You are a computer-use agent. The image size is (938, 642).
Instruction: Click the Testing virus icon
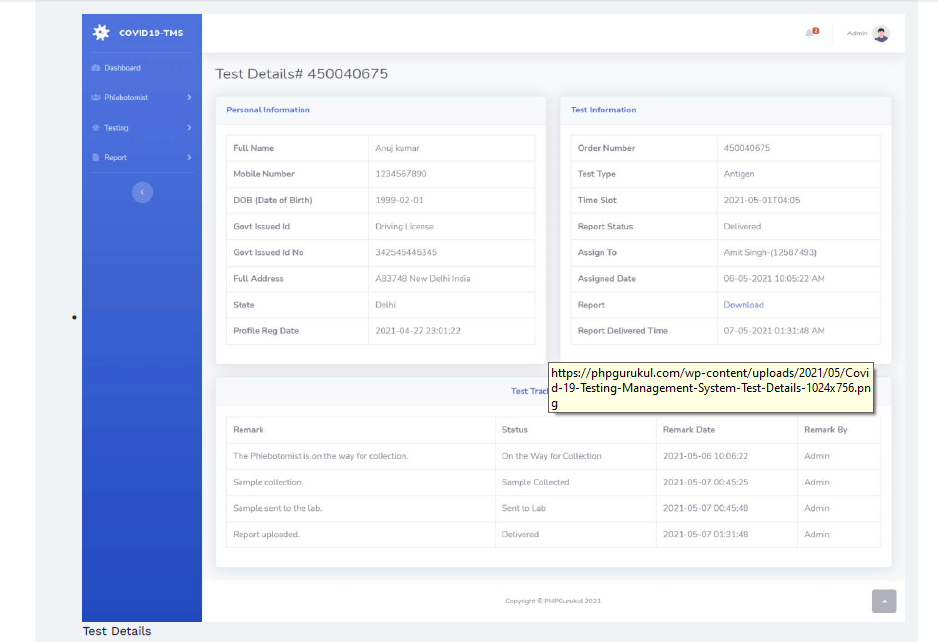point(96,127)
